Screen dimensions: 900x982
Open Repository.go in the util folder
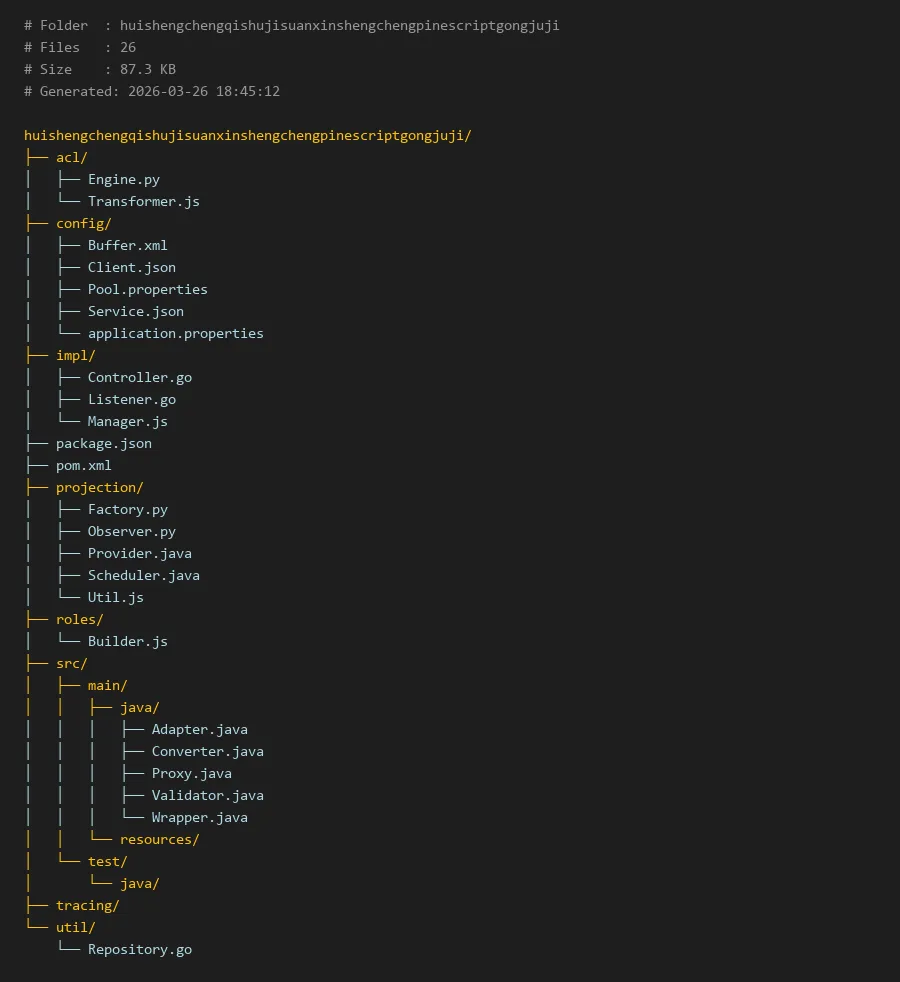coord(139,949)
